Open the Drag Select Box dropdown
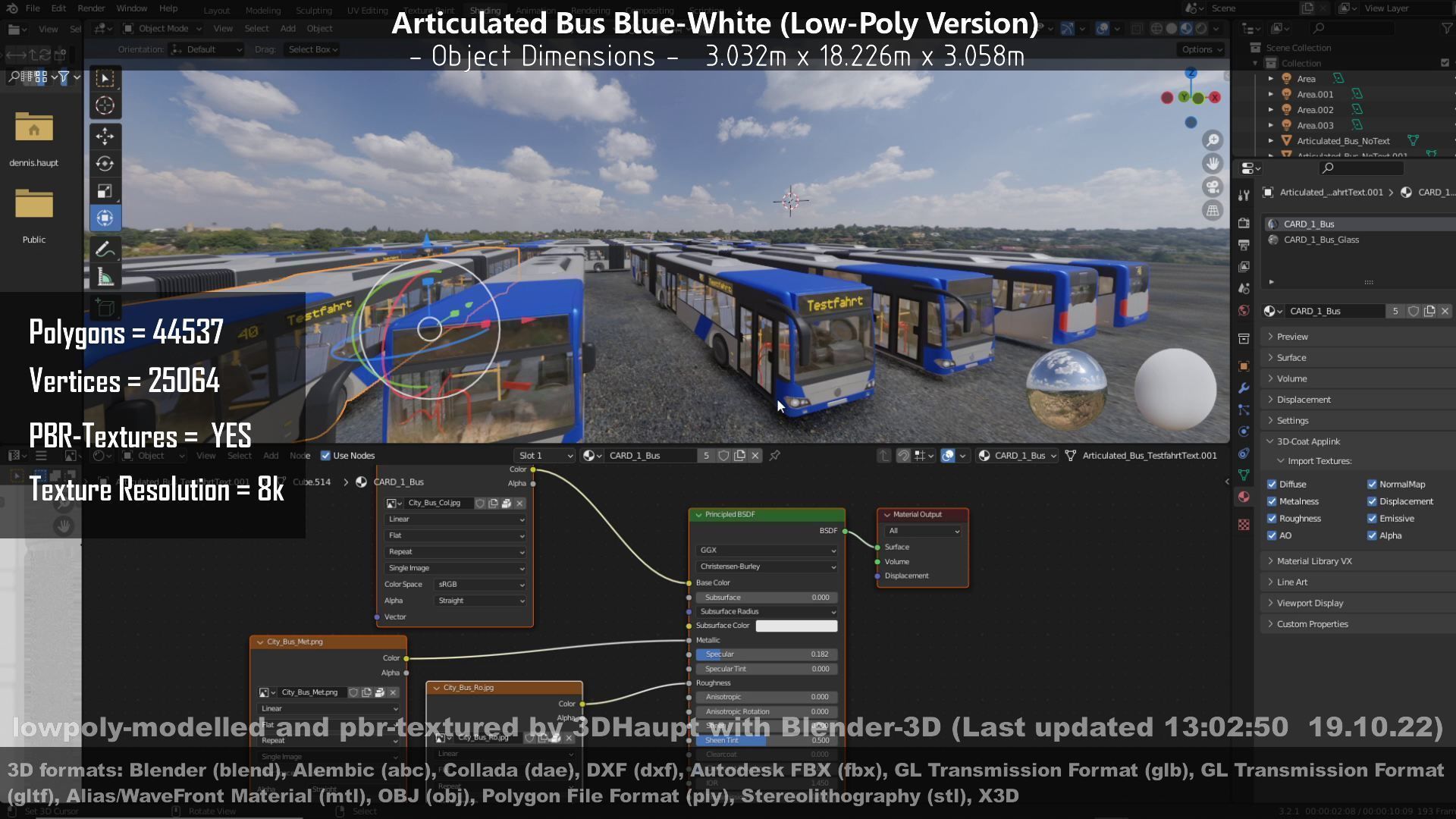This screenshot has width=1456, height=819. 312,49
